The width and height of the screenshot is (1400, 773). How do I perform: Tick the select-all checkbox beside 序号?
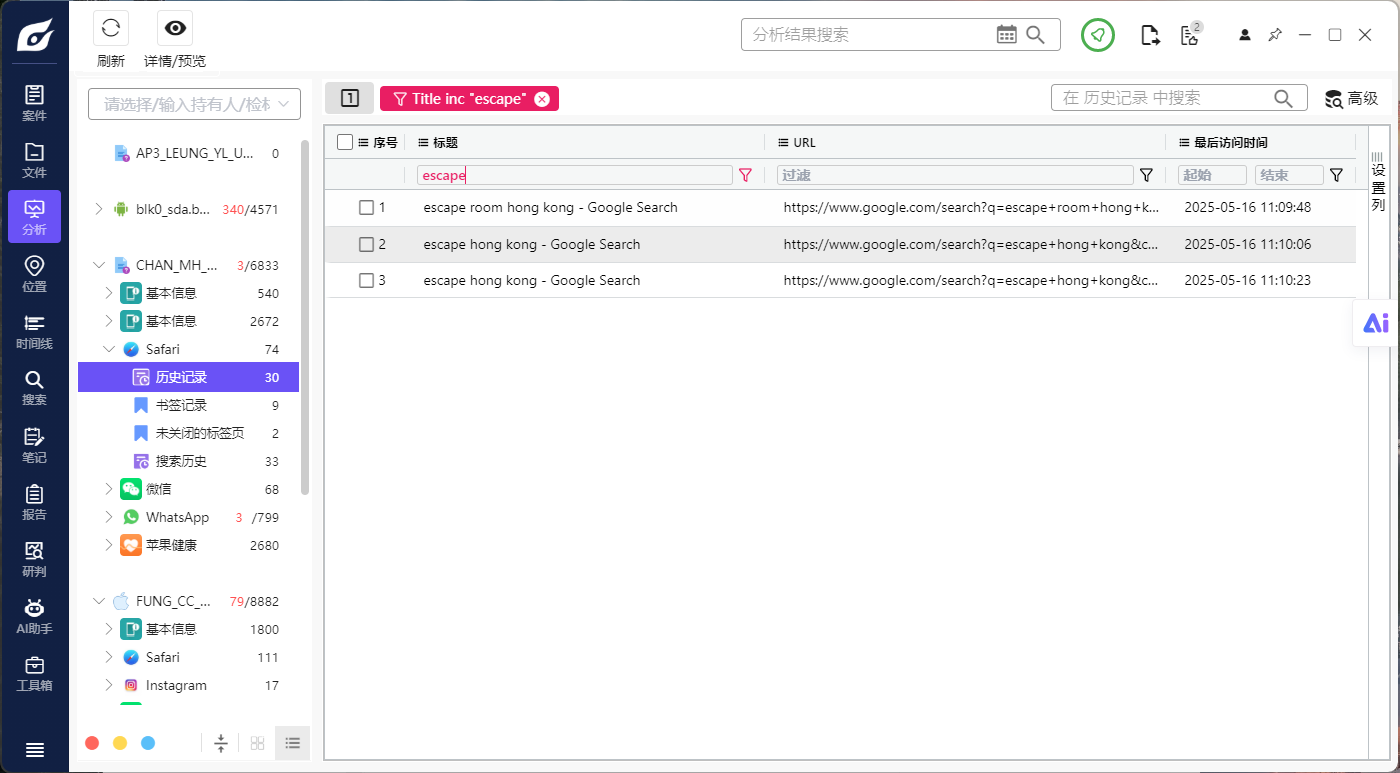point(345,142)
